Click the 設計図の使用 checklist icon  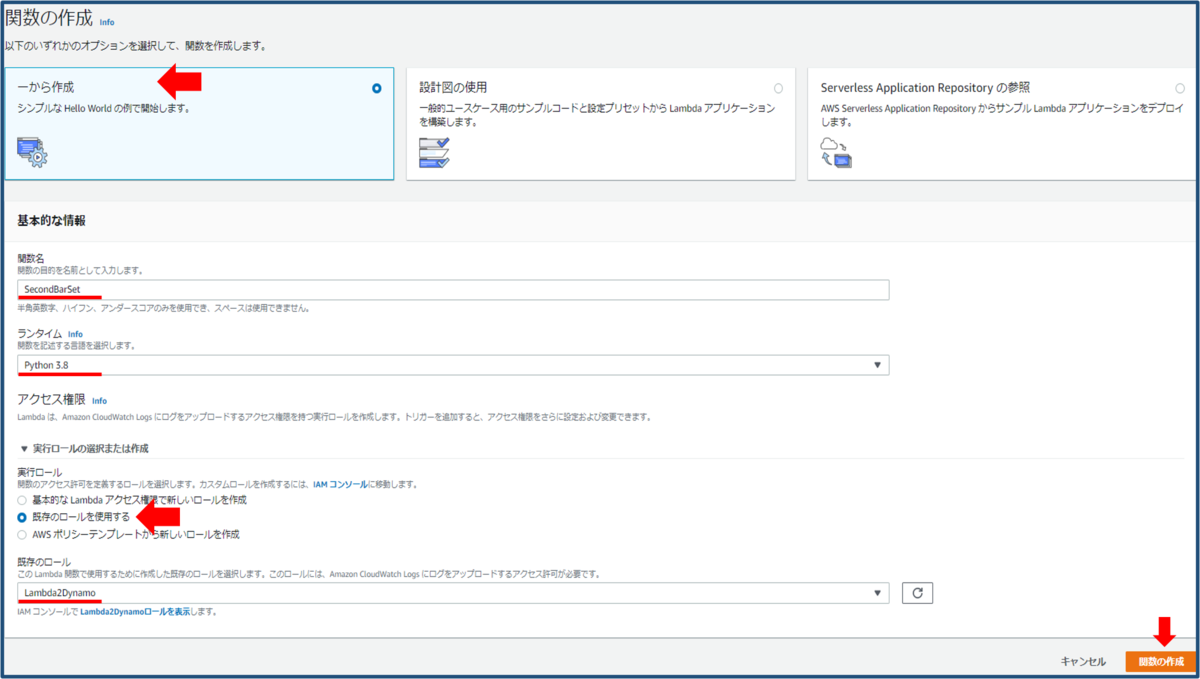pyautogui.click(x=434, y=152)
